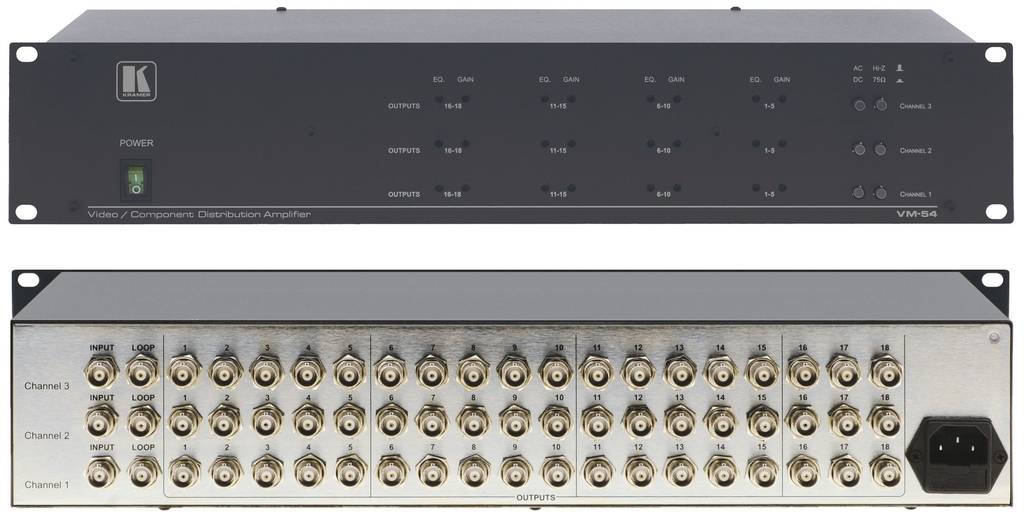Select Channel 2 output 16 BNC connector
This screenshot has width=1024, height=512.
803,421
